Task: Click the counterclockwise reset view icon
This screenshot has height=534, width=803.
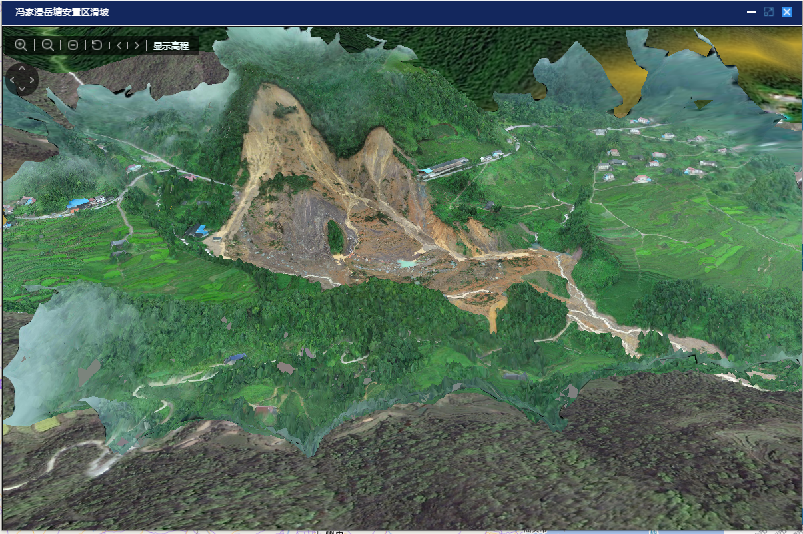Action: tap(97, 46)
